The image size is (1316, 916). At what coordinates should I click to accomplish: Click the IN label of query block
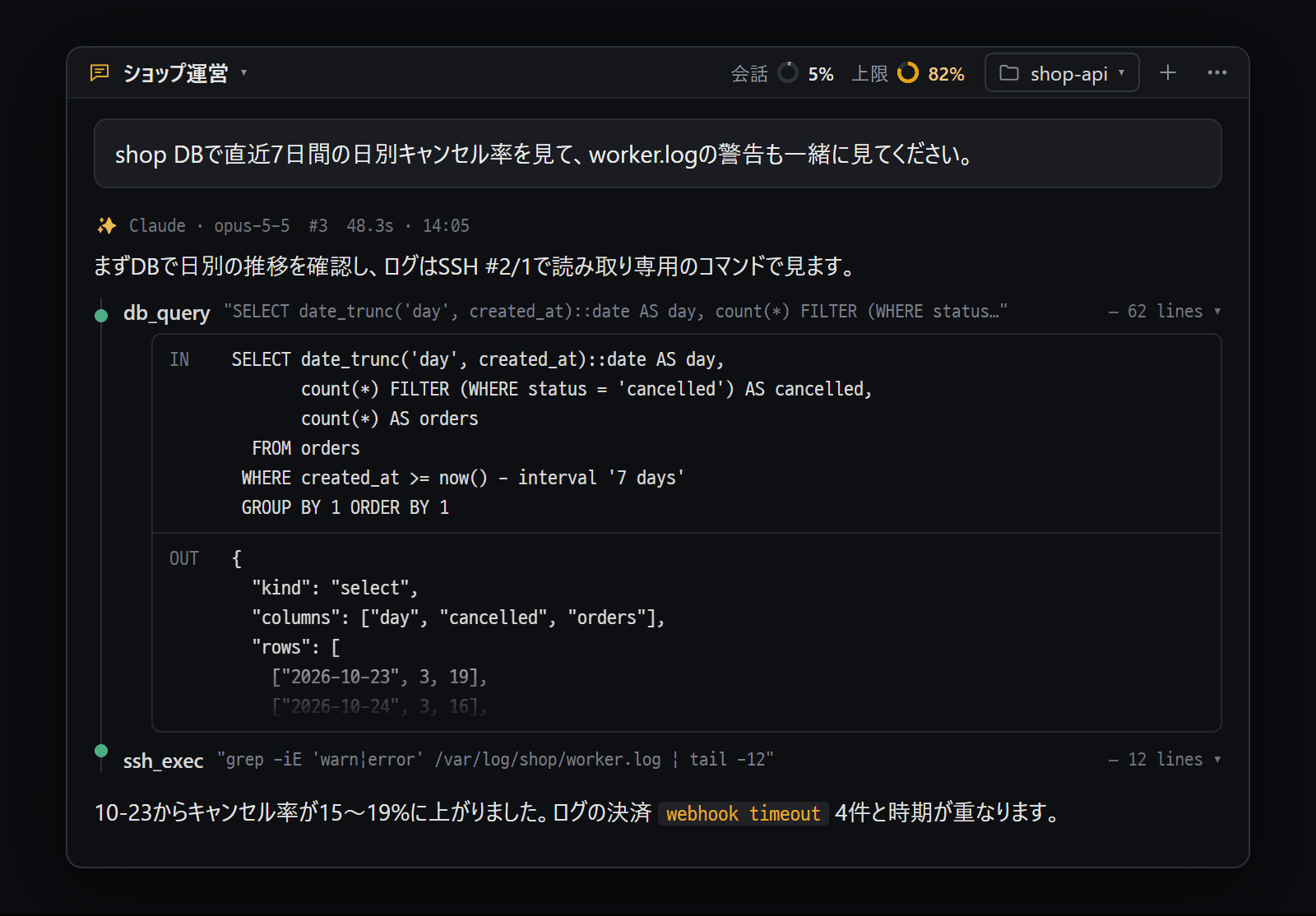pyautogui.click(x=179, y=359)
